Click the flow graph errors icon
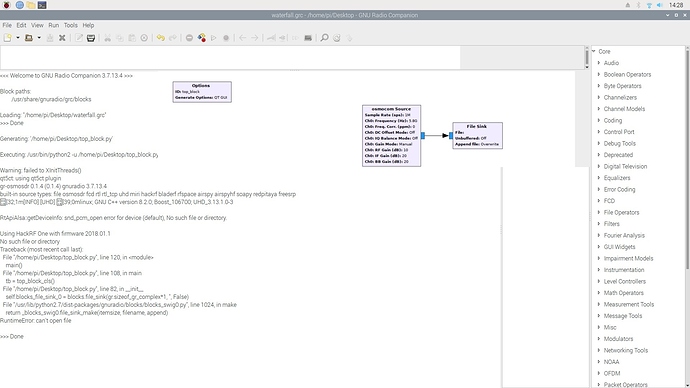The width and height of the screenshot is (690, 388). click(x=189, y=38)
